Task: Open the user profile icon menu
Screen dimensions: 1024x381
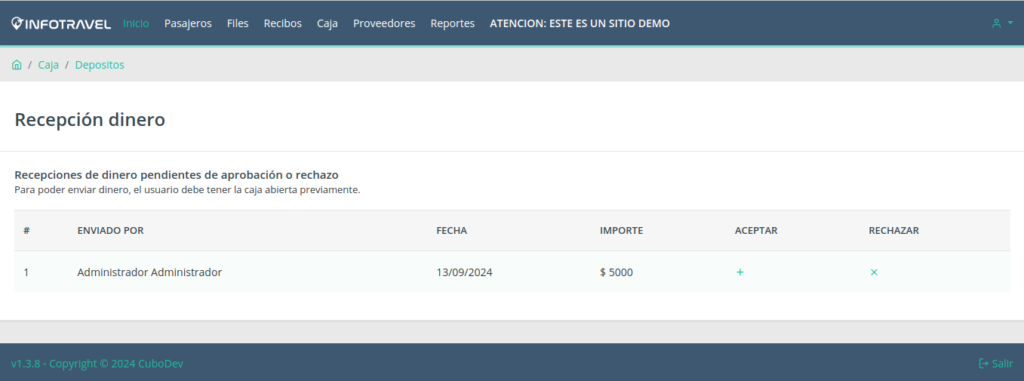Action: point(997,24)
